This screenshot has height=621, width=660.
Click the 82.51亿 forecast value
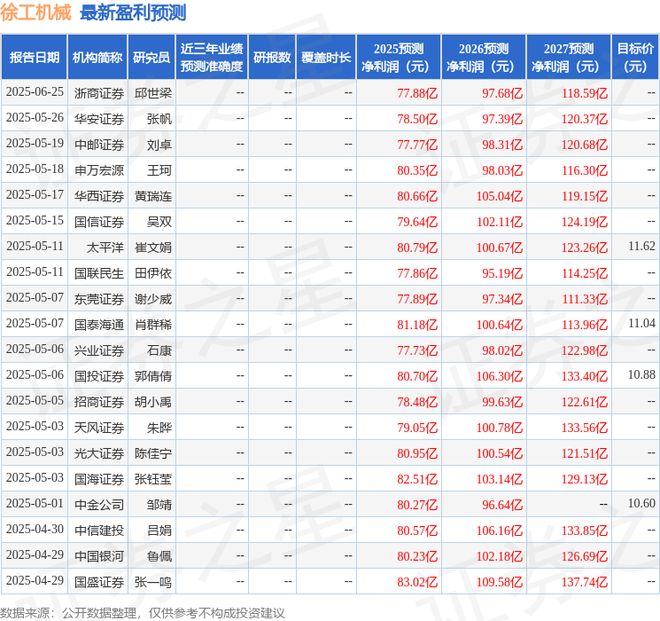(417, 480)
